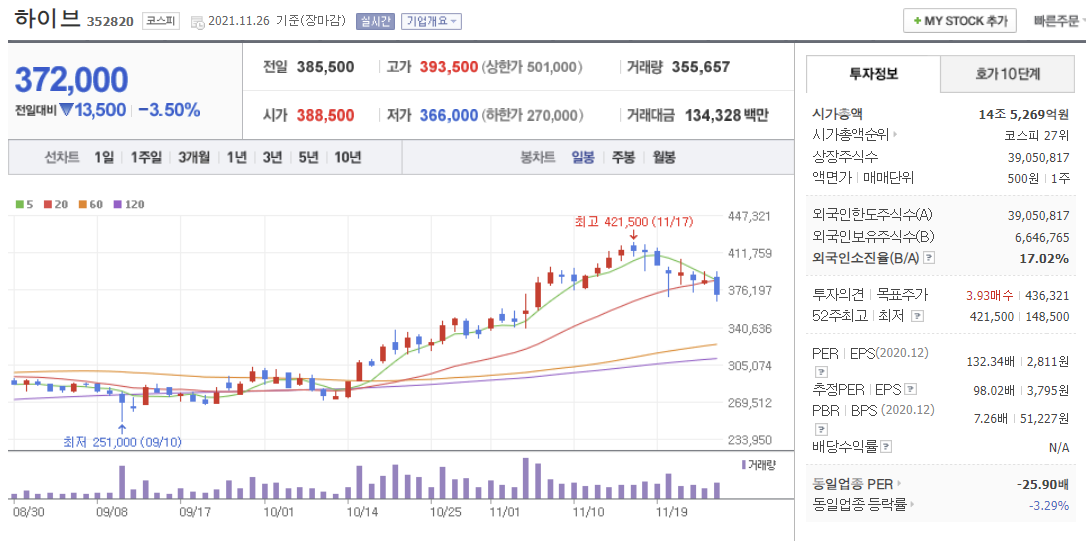This screenshot has width=1086, height=541.
Task: Click the -3.50% change rate
Action: pyautogui.click(x=169, y=109)
